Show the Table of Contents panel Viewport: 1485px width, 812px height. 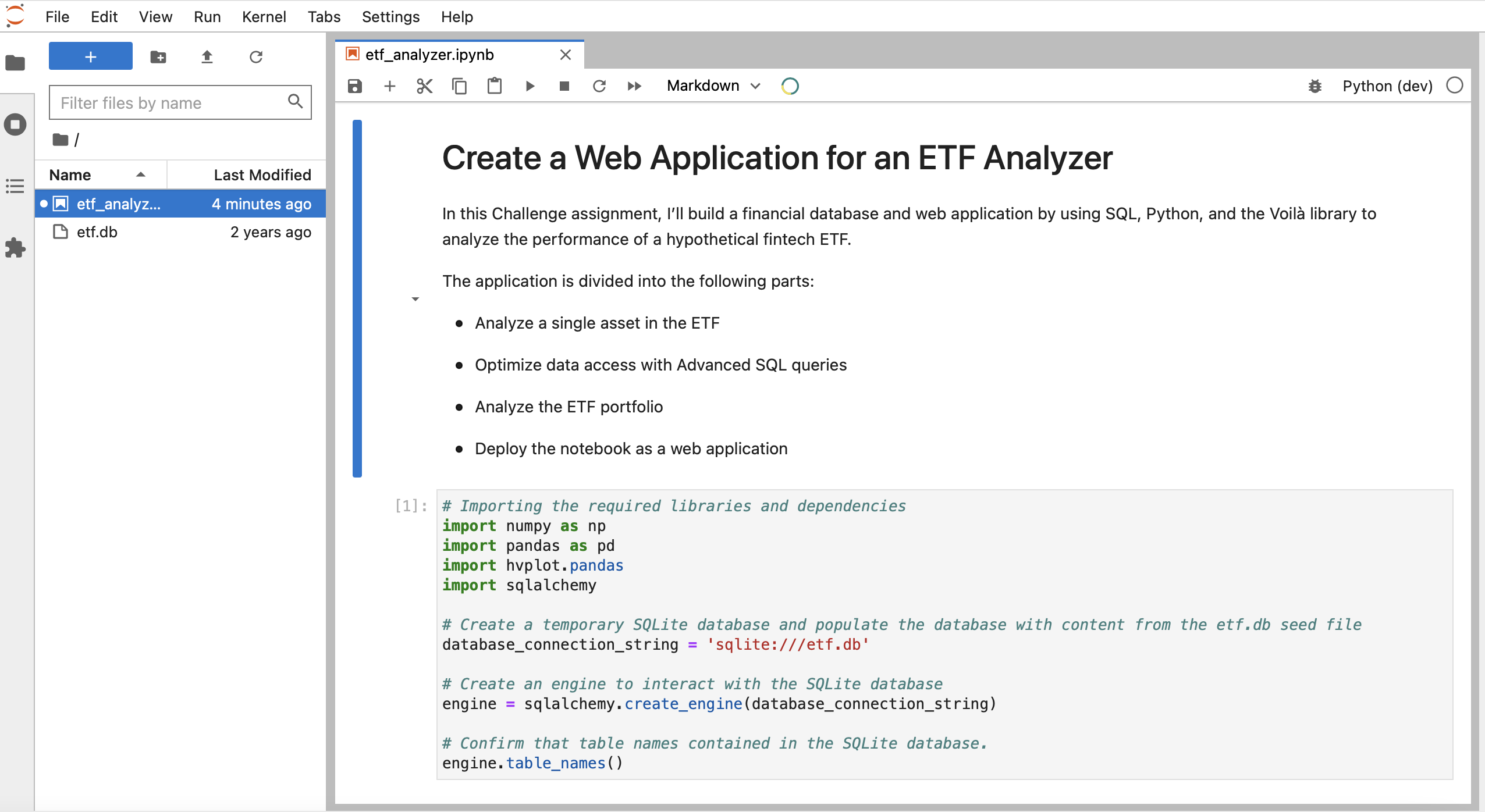click(x=15, y=186)
